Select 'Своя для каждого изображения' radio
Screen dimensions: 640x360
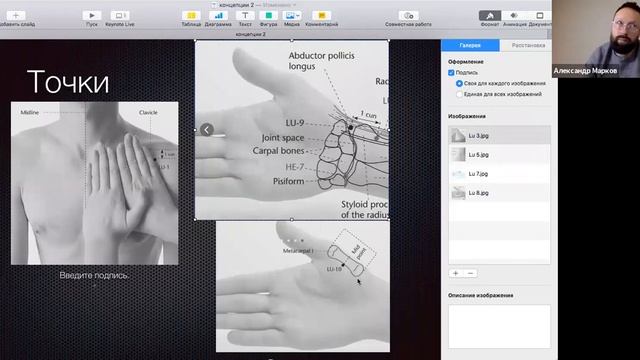point(459,83)
